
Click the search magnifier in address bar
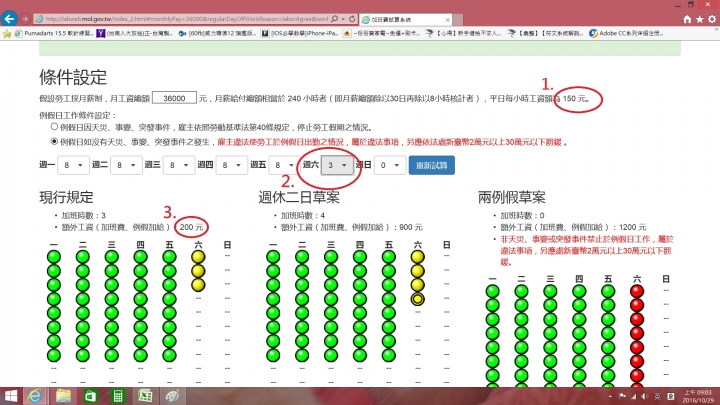coord(335,19)
